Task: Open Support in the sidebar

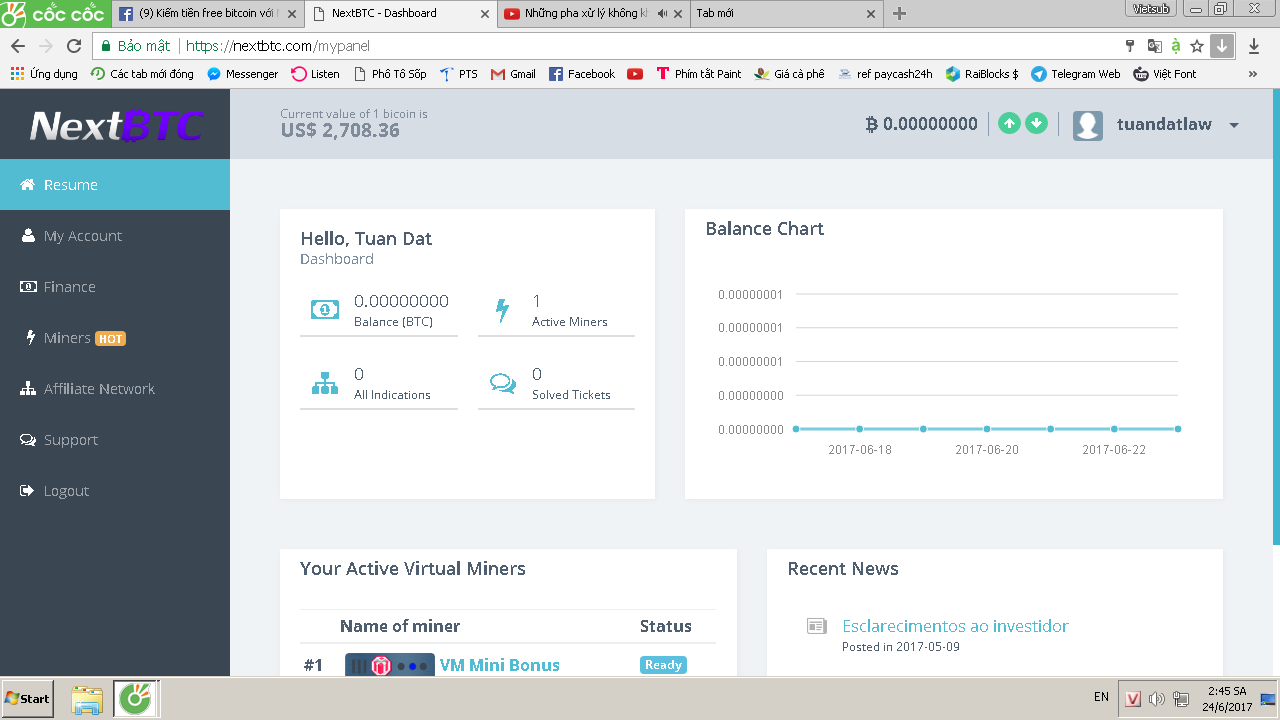Action: [x=115, y=440]
